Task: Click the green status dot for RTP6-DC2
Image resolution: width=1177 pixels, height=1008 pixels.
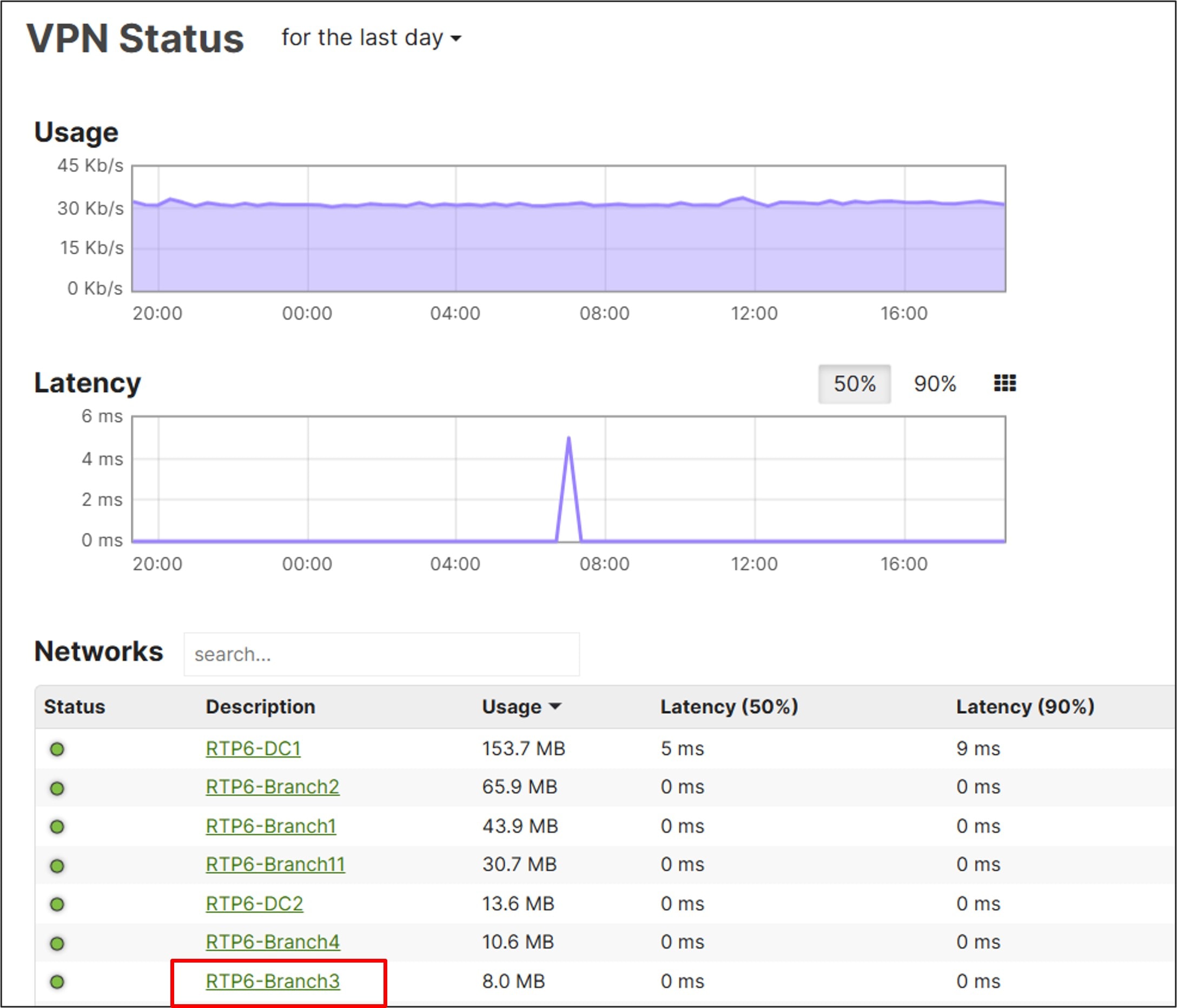Action: pyautogui.click(x=57, y=904)
